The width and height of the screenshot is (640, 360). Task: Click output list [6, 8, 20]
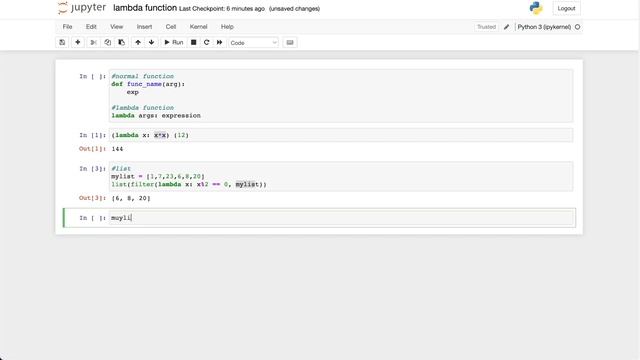click(x=131, y=198)
